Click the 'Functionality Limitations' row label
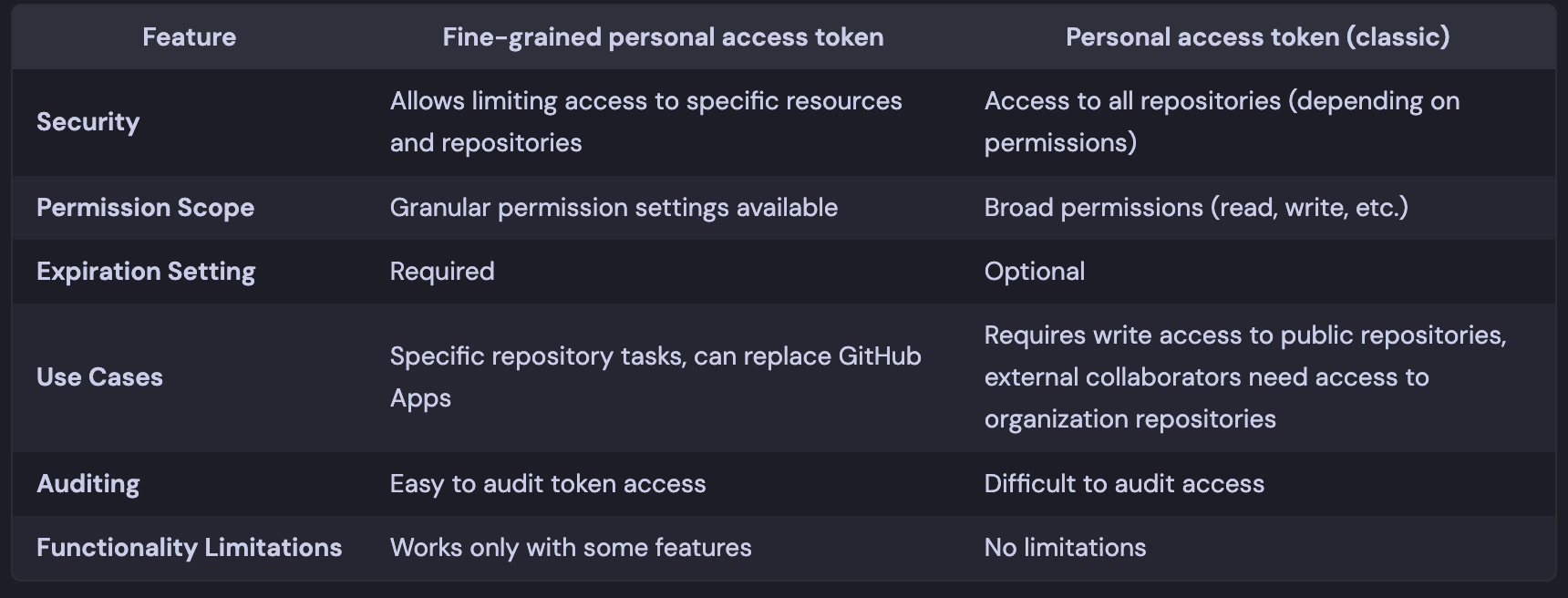Viewport: 1568px width, 598px height. pyautogui.click(x=189, y=548)
